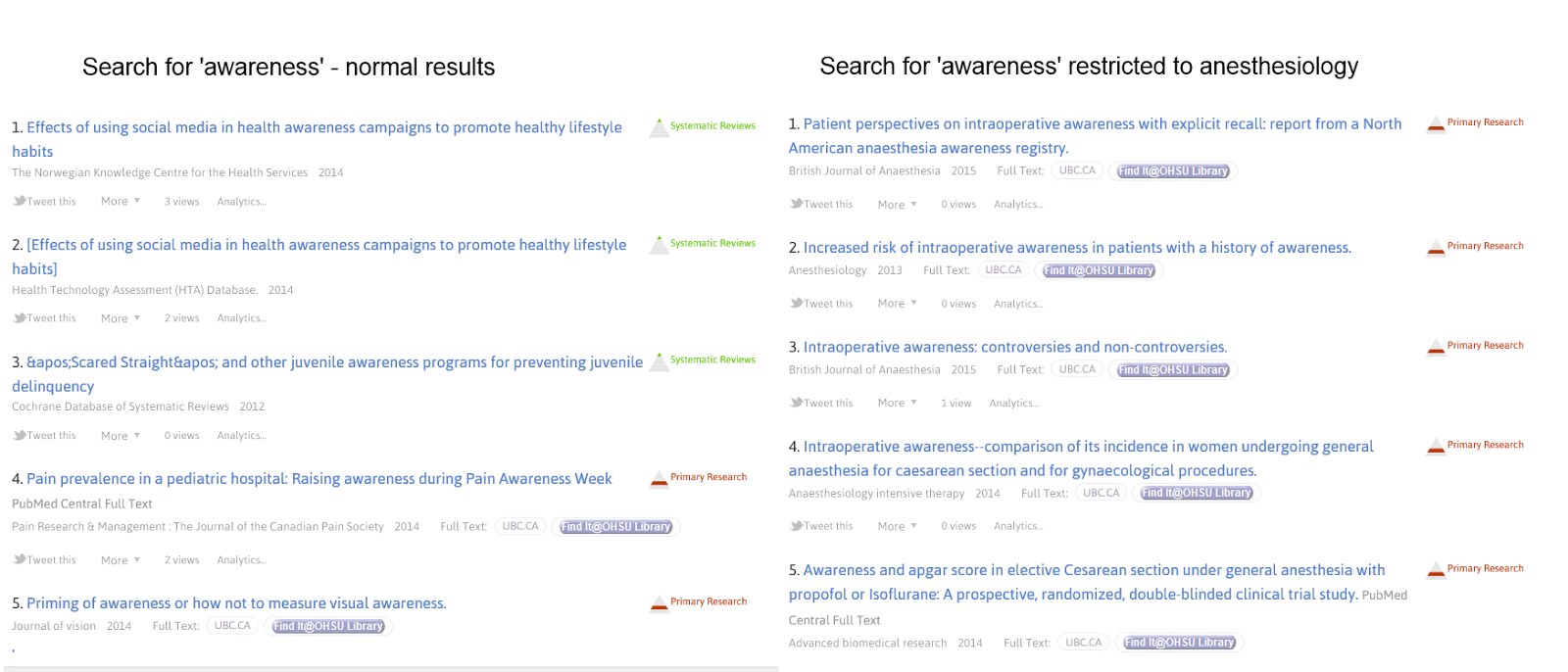Click Find It@OHSU Library for Priming of awareness
Image resolution: width=1568 pixels, height=672 pixels.
click(328, 627)
